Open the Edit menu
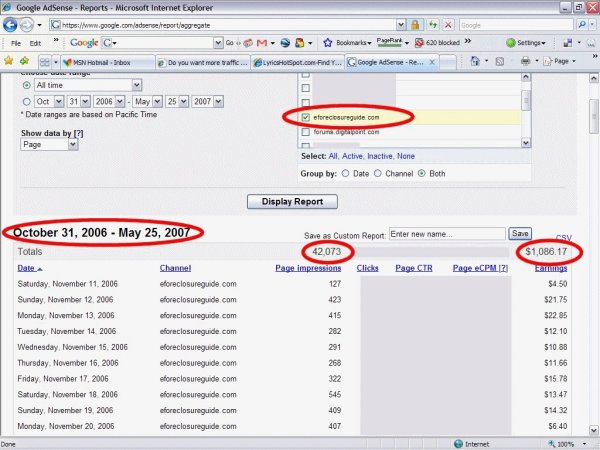 click(35, 43)
